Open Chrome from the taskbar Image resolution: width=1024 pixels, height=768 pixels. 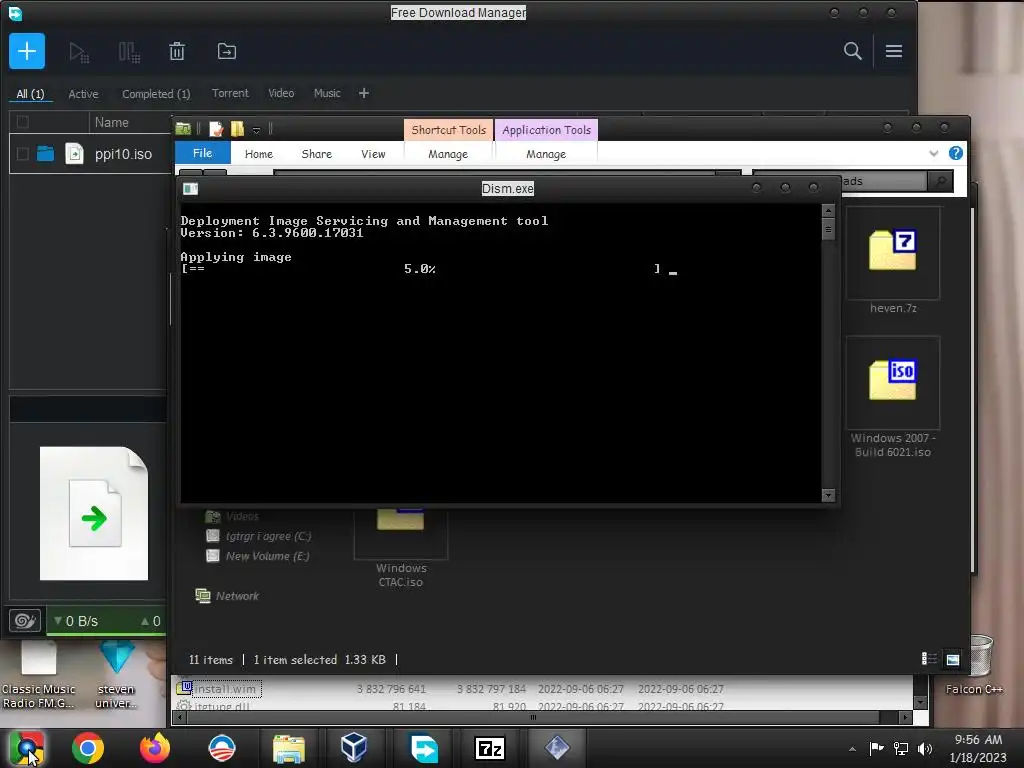click(88, 748)
